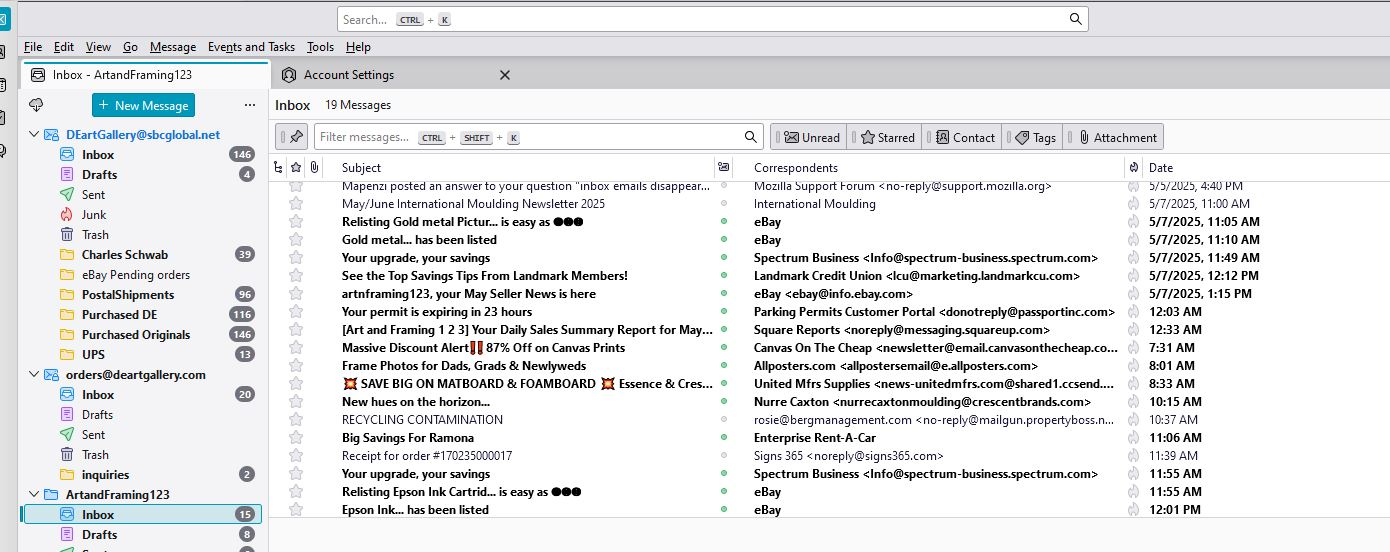Close the Account Settings tab
The width and height of the screenshot is (1390, 552).
click(x=504, y=75)
